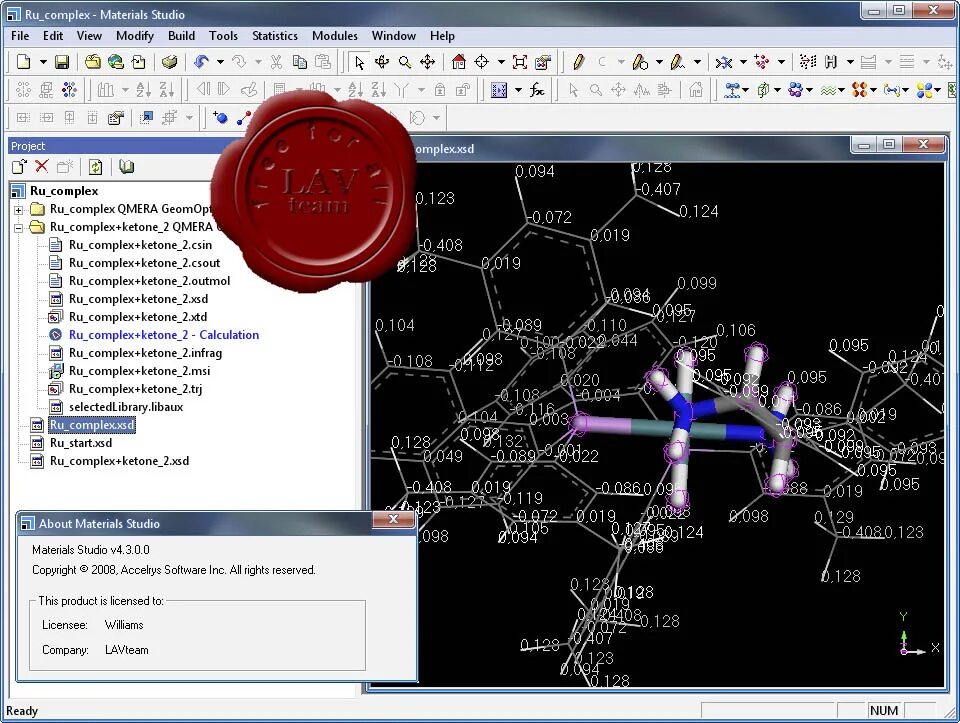The width and height of the screenshot is (960, 723).
Task: Toggle the sketch ring tool
Action: pos(638,62)
